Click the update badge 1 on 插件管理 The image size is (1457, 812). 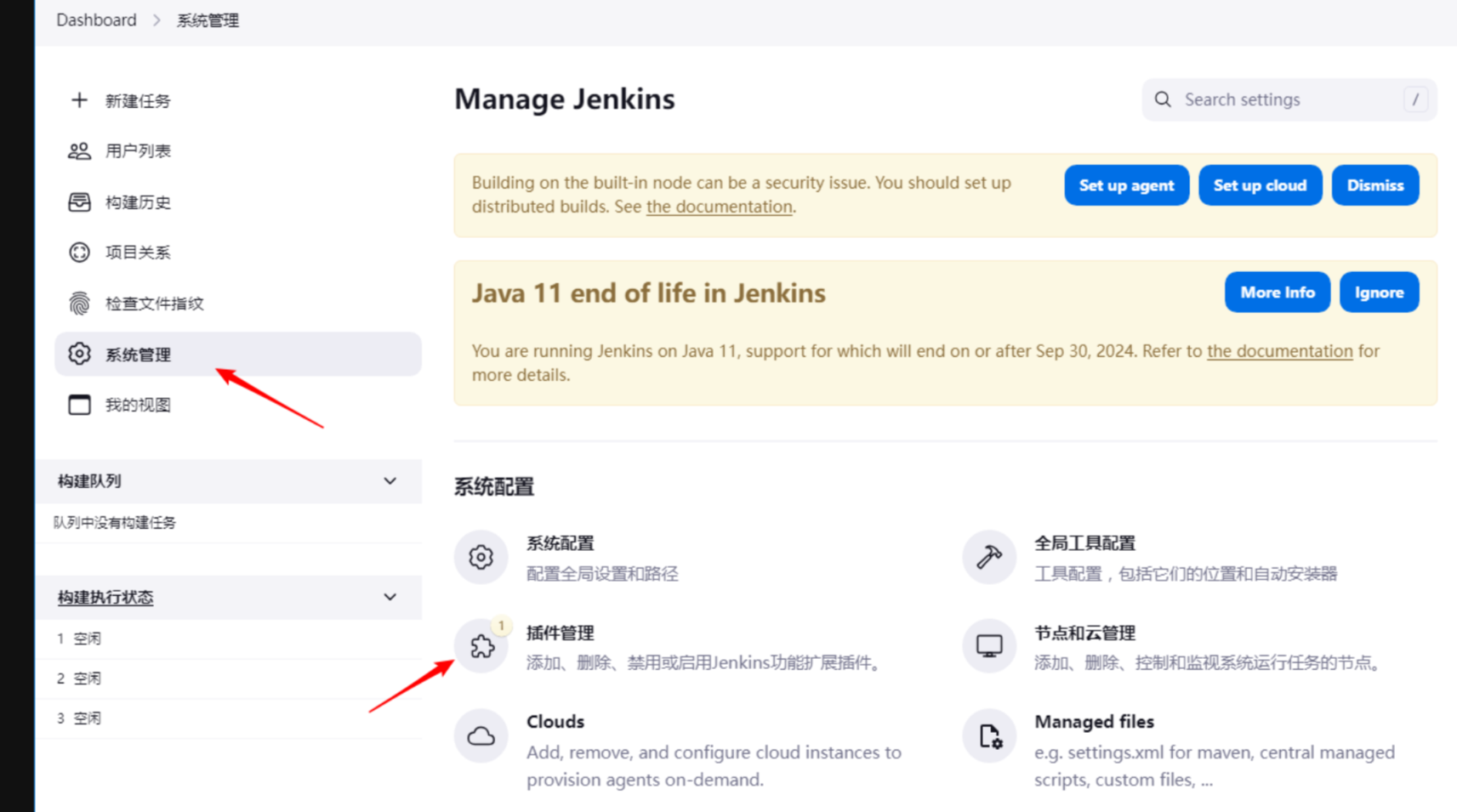point(501,626)
